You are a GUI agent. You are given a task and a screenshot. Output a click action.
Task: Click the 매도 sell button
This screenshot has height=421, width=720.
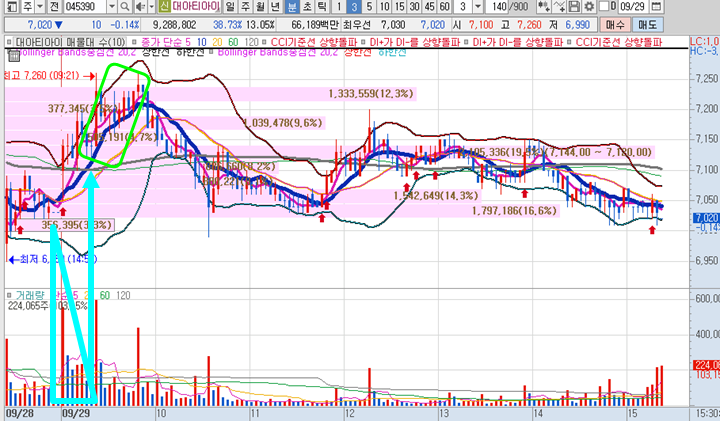click(647, 25)
